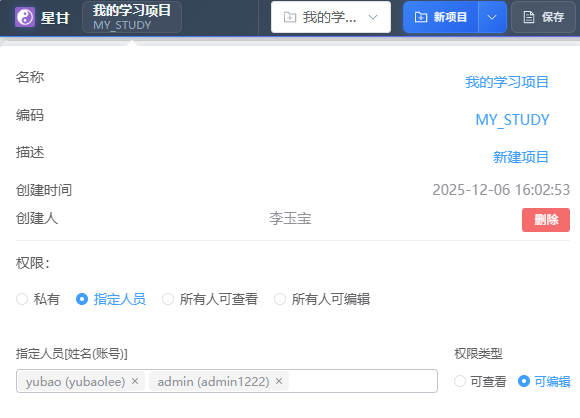Click the 创建人 field label
The image size is (580, 418).
[37, 218]
